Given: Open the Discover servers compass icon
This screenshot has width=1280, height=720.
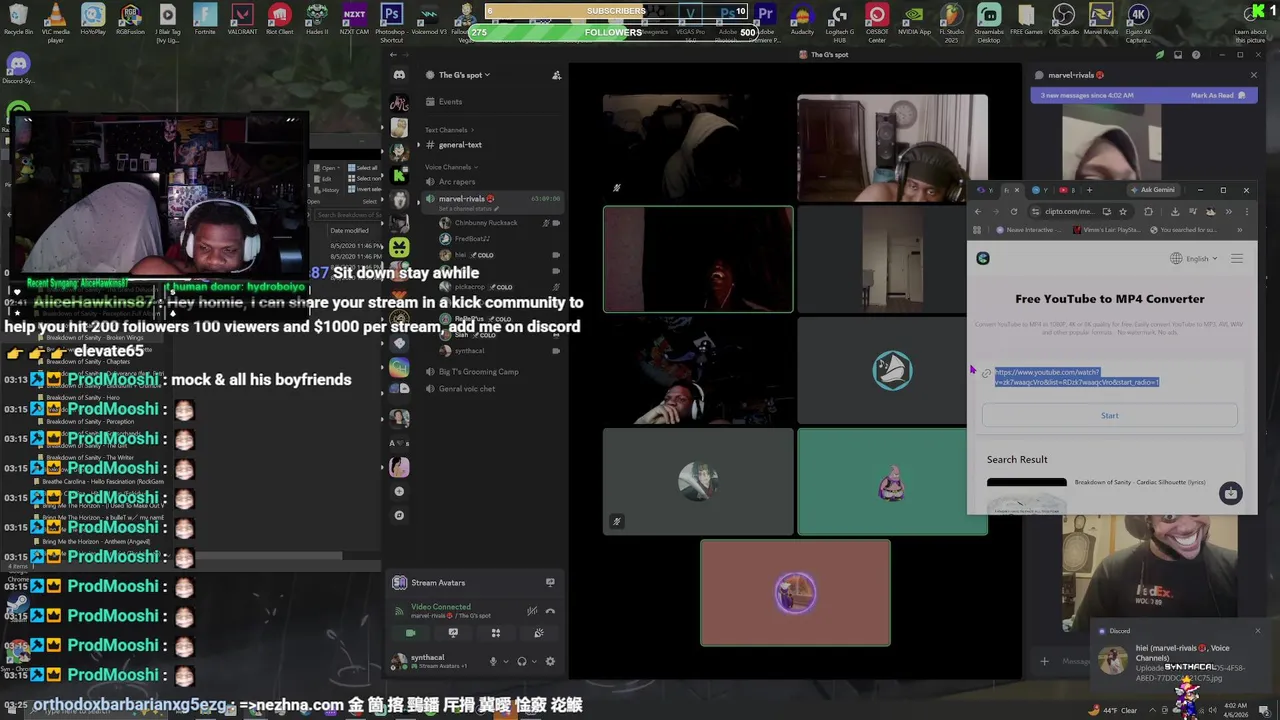Looking at the screenshot, I should tap(399, 515).
